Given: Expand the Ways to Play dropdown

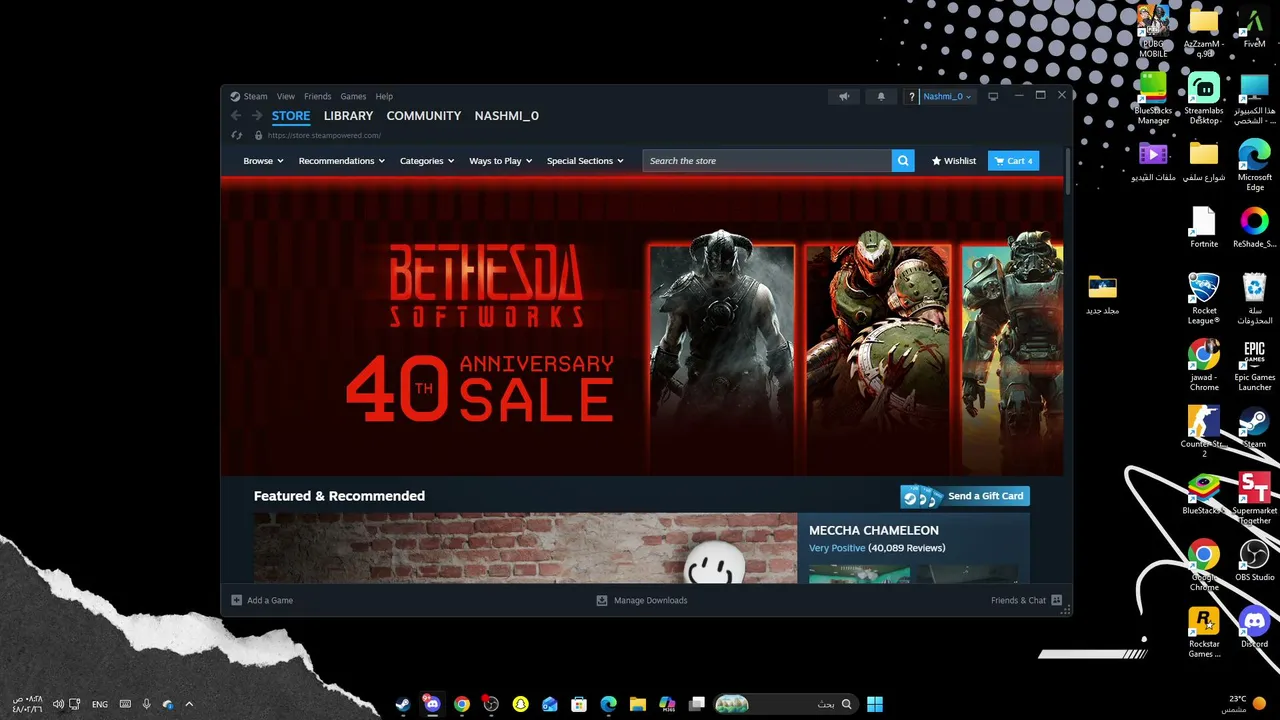Looking at the screenshot, I should pos(501,161).
